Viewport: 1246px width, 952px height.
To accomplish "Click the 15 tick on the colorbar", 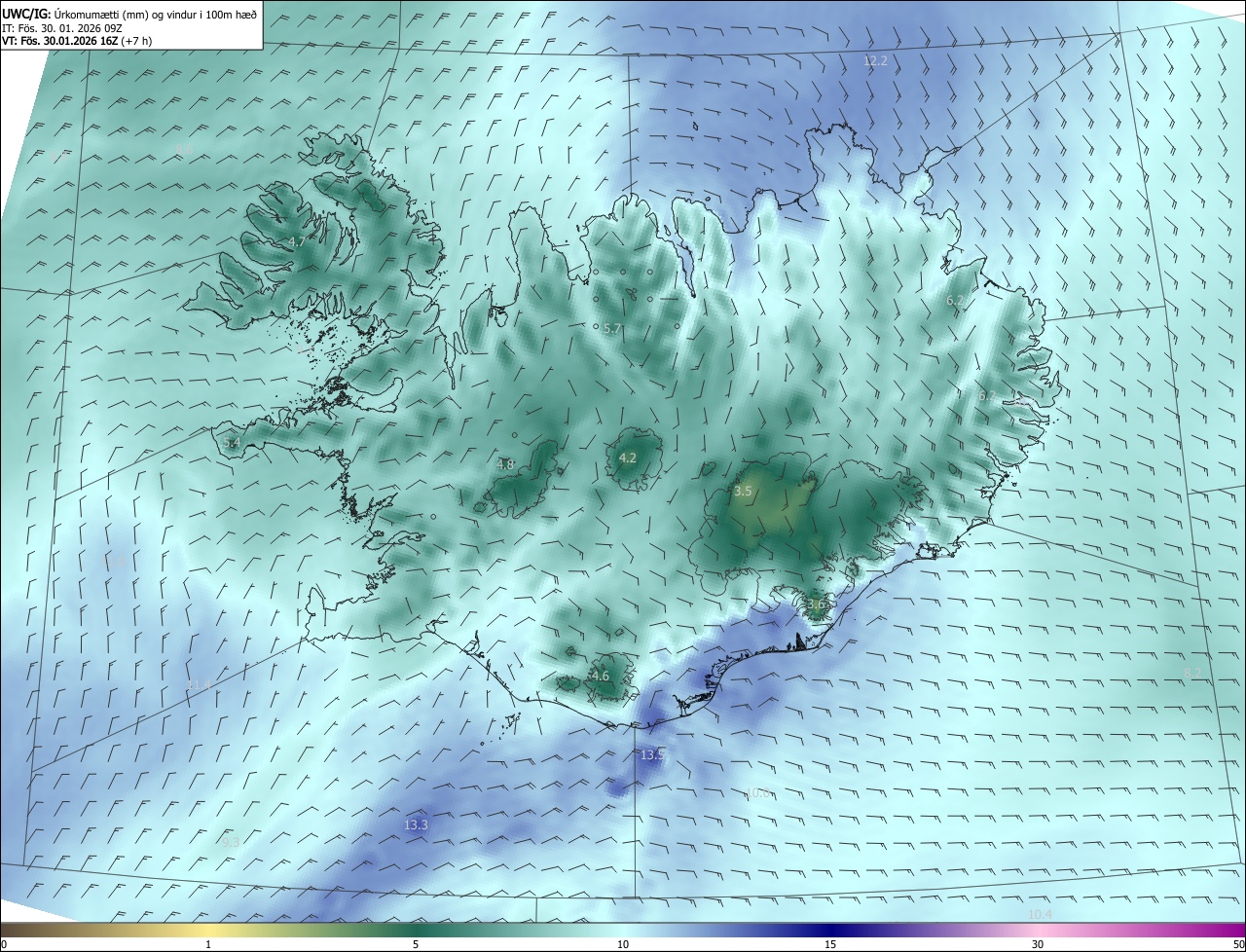I will (x=830, y=944).
